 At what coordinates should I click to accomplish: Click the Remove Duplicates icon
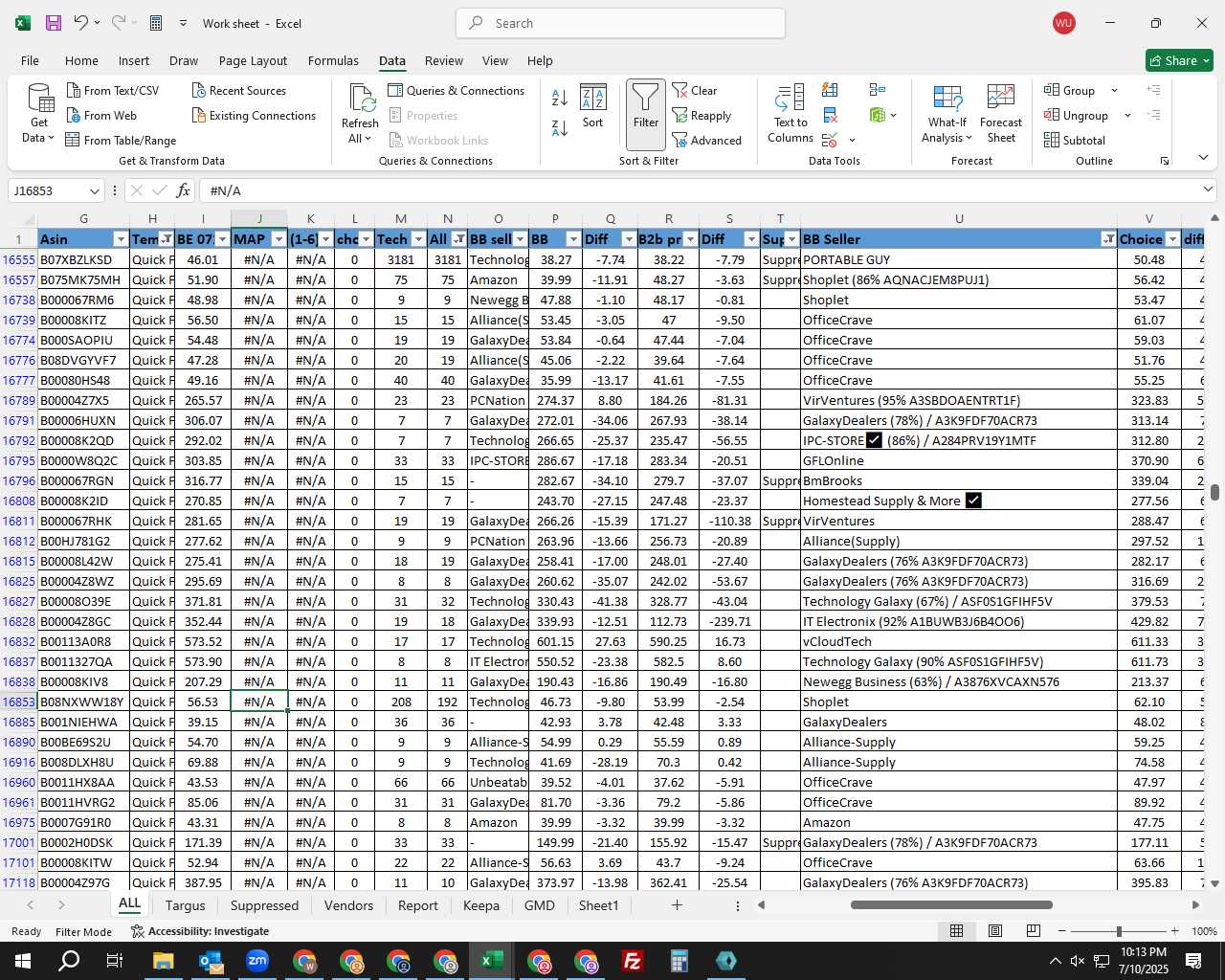click(830, 115)
